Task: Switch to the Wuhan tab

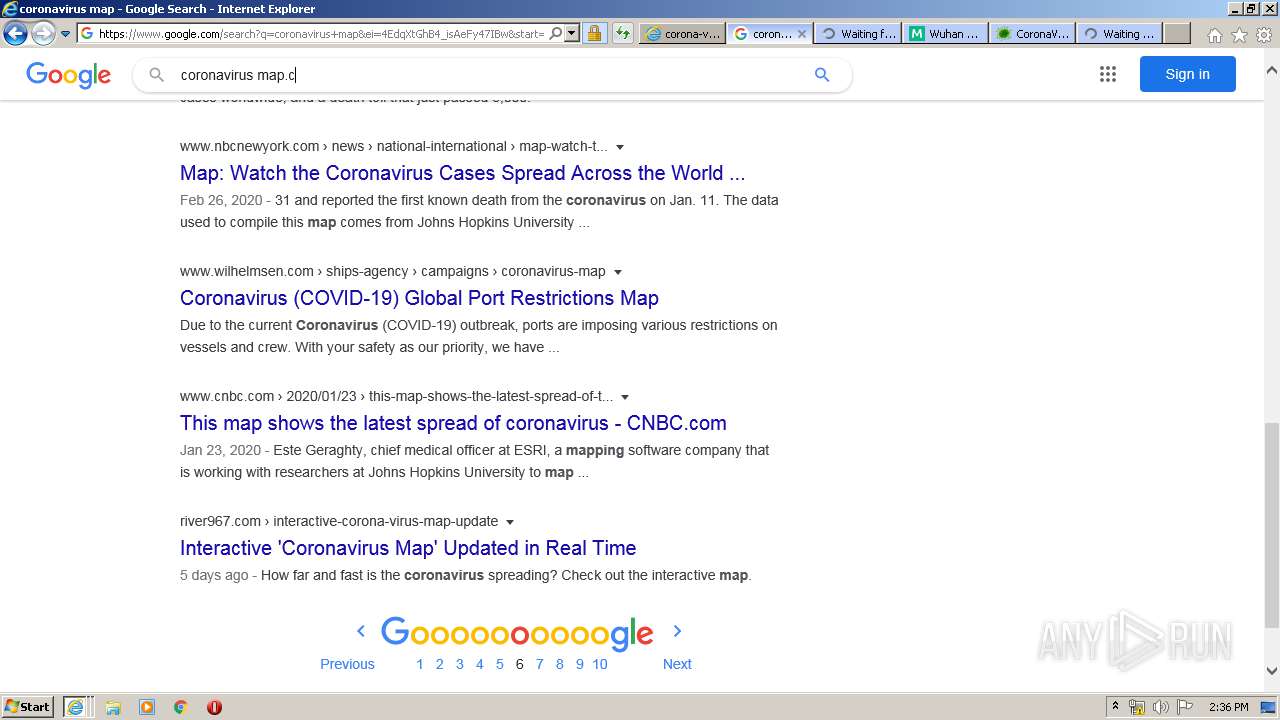Action: click(x=945, y=33)
